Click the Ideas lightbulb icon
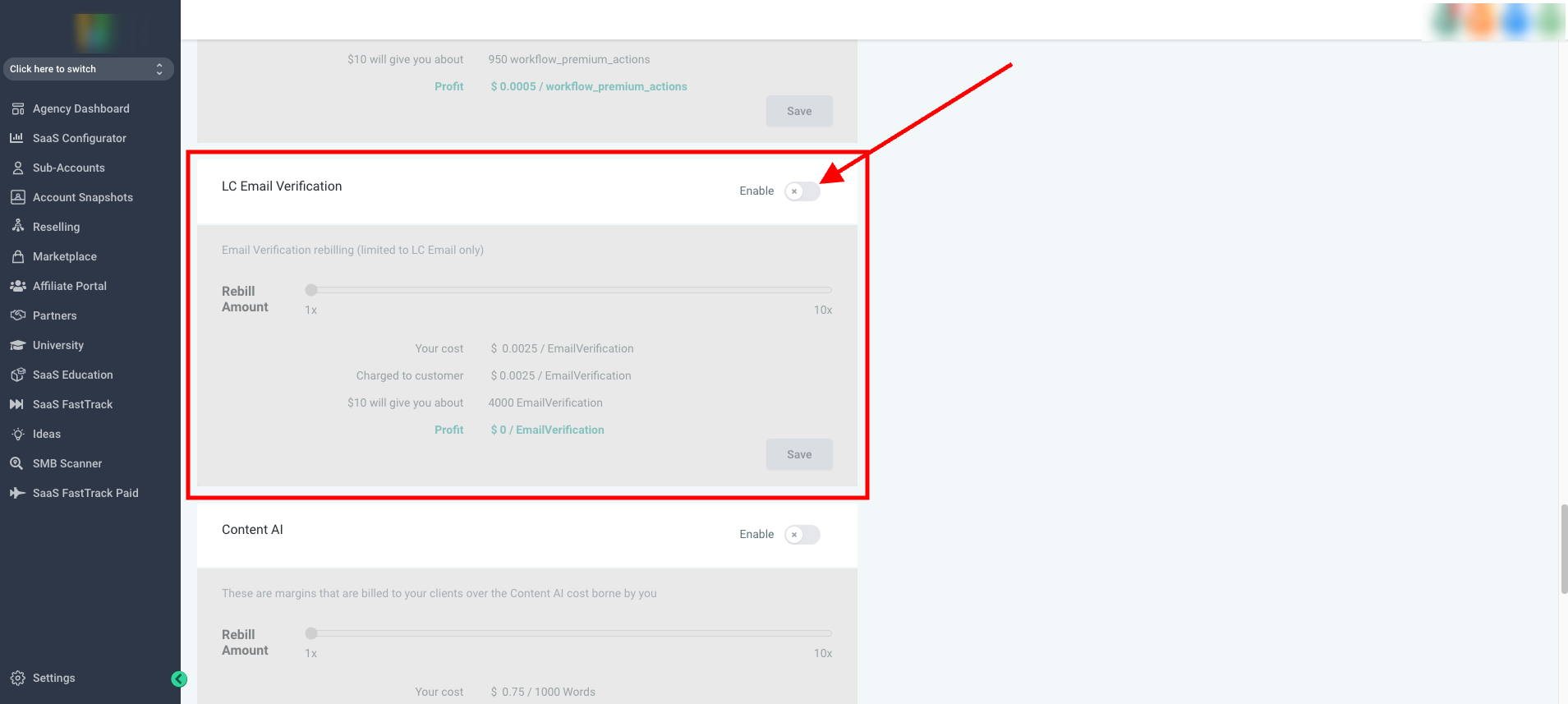Screen dimensions: 1568x704 coord(17,434)
